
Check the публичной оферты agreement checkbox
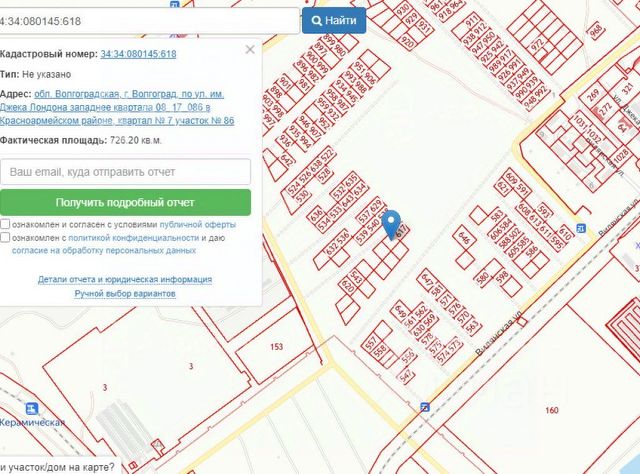click(x=5, y=224)
